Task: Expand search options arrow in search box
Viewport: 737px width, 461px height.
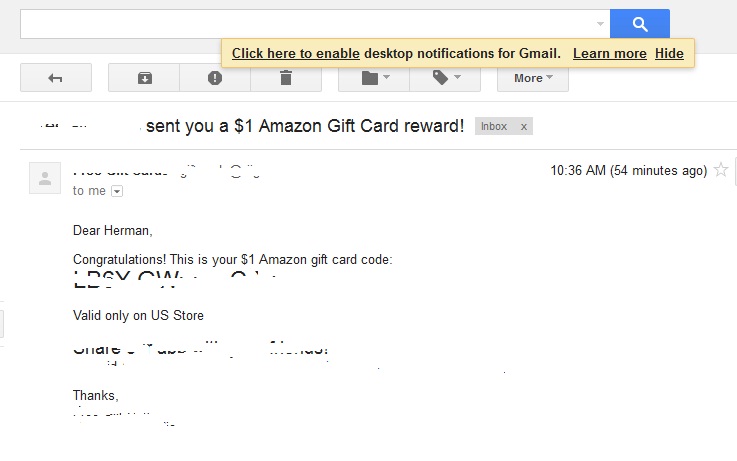Action: point(600,24)
